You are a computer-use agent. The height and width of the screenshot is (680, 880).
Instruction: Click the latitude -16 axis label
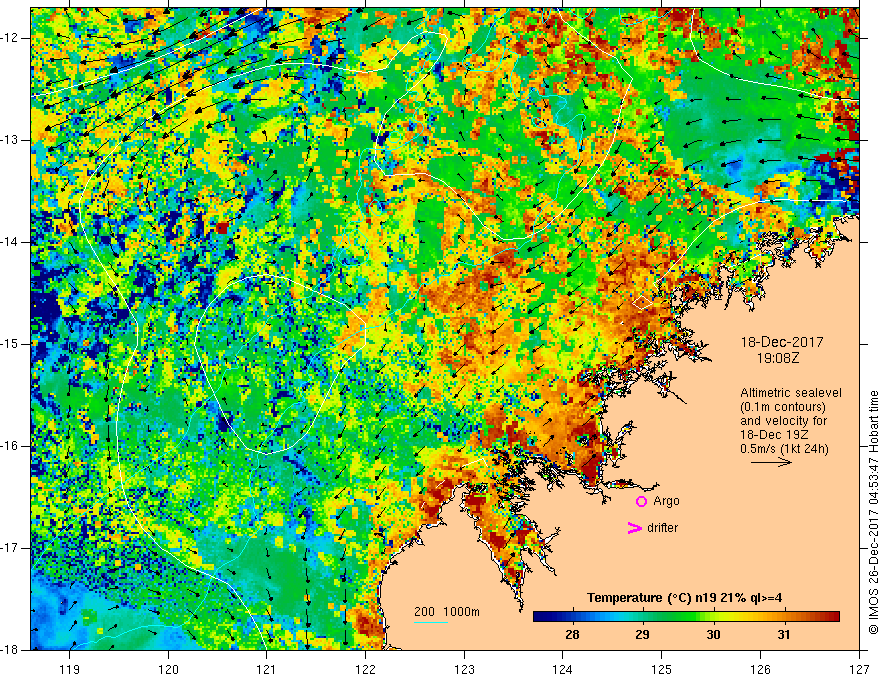tap(10, 446)
